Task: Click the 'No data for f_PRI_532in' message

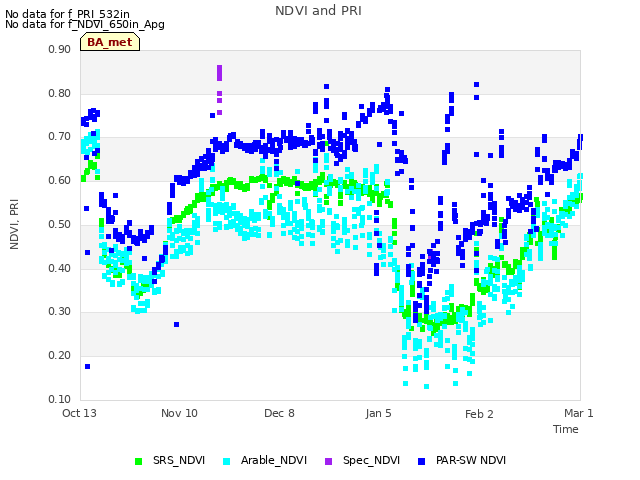Action: 67,14
